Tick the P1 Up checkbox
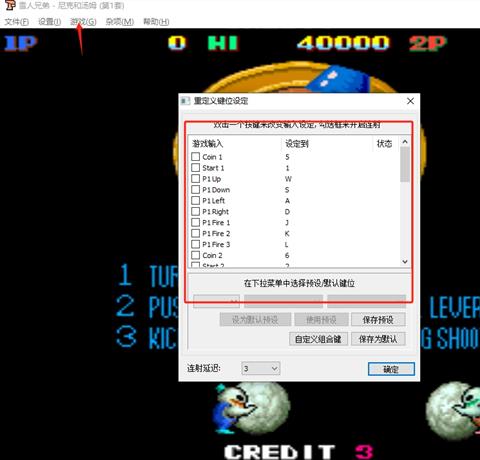The height and width of the screenshot is (460, 480). pyautogui.click(x=196, y=179)
